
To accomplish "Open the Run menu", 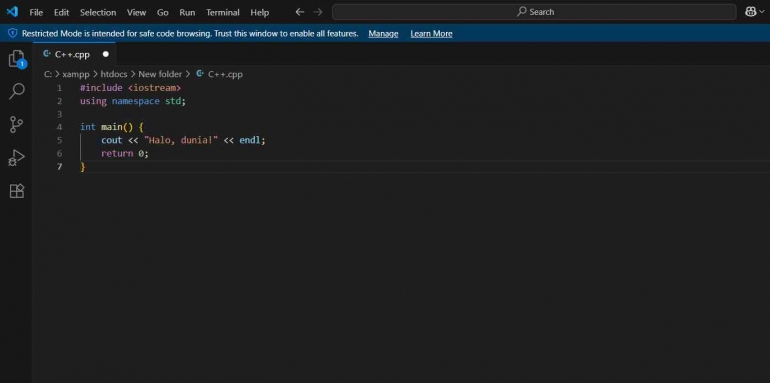I will 187,12.
